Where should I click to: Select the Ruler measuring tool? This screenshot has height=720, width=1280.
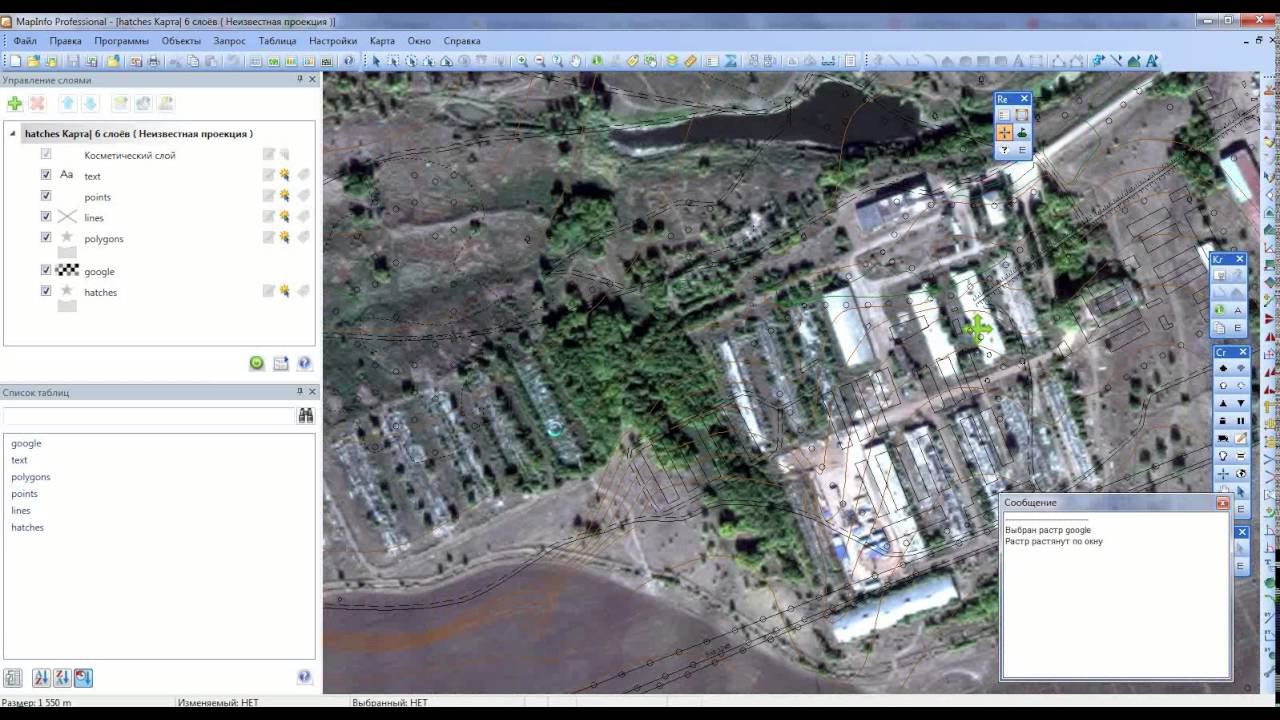(690, 61)
